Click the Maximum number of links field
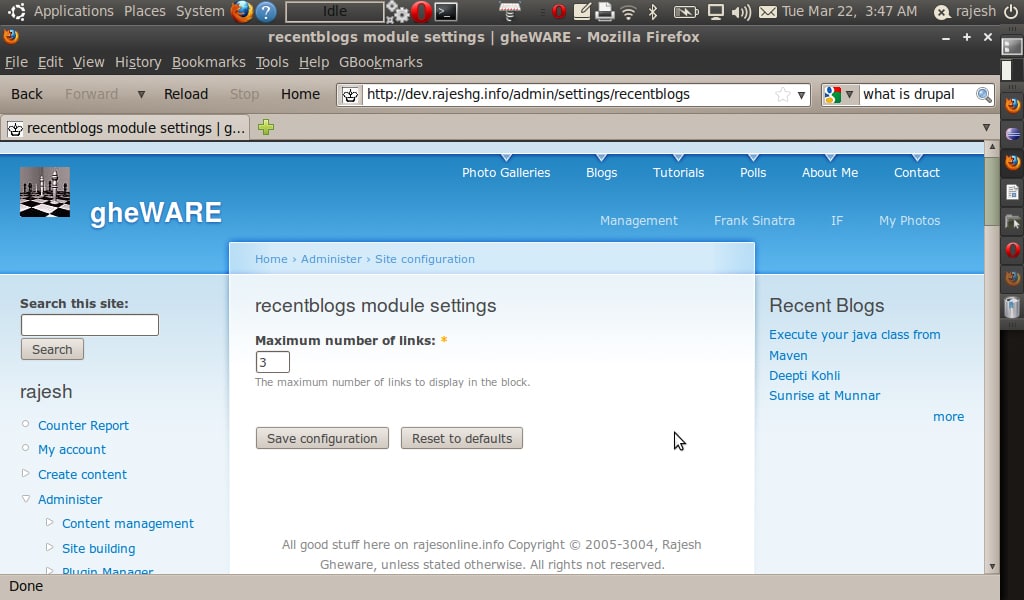The image size is (1024, 600). pyautogui.click(x=272, y=362)
